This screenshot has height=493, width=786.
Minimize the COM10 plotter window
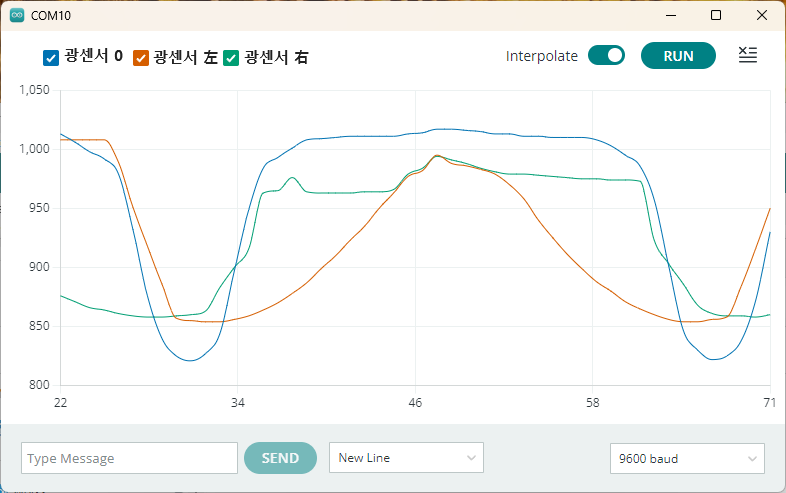pos(671,16)
